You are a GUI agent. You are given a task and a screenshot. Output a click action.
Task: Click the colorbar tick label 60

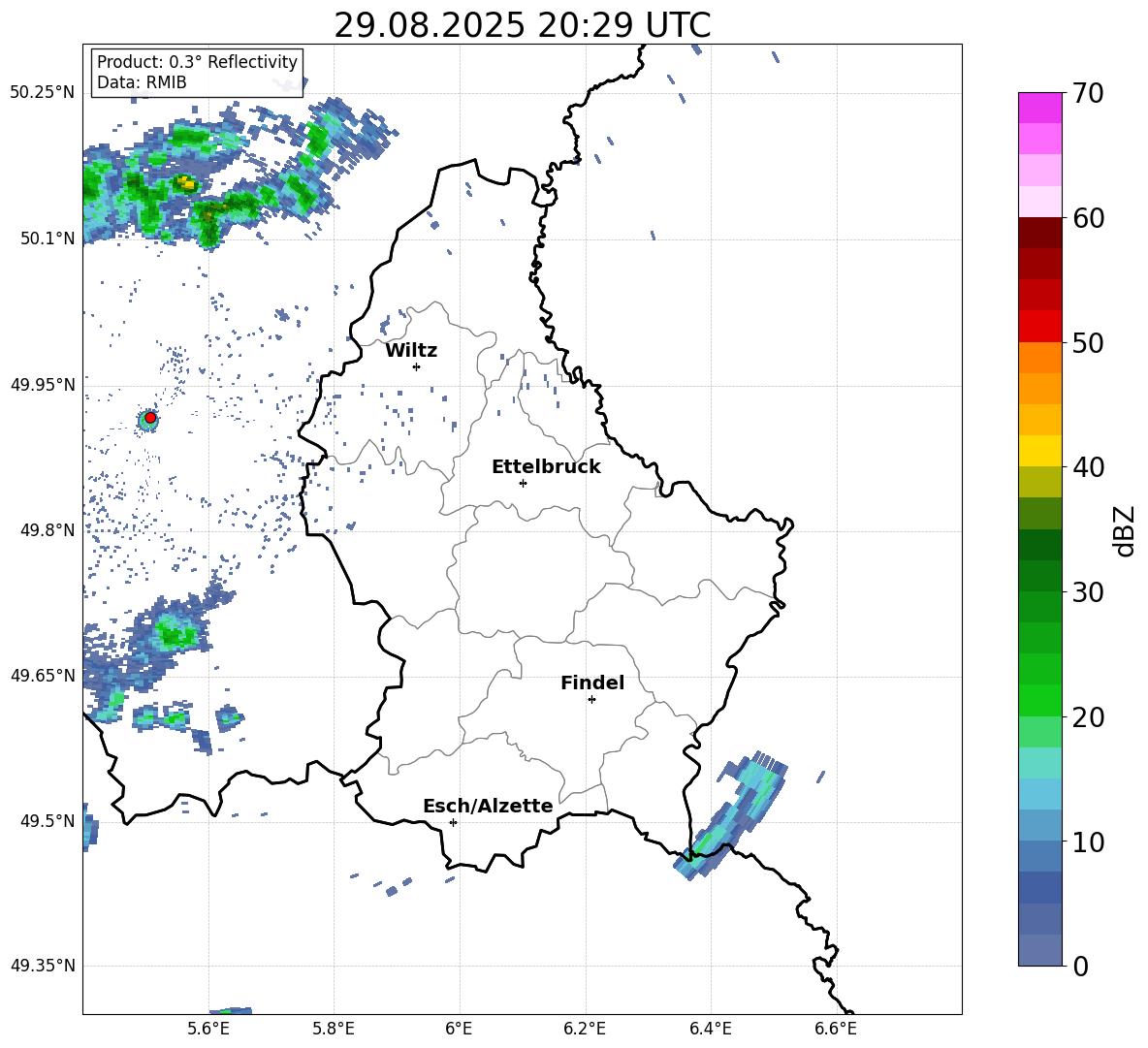[x=1088, y=218]
